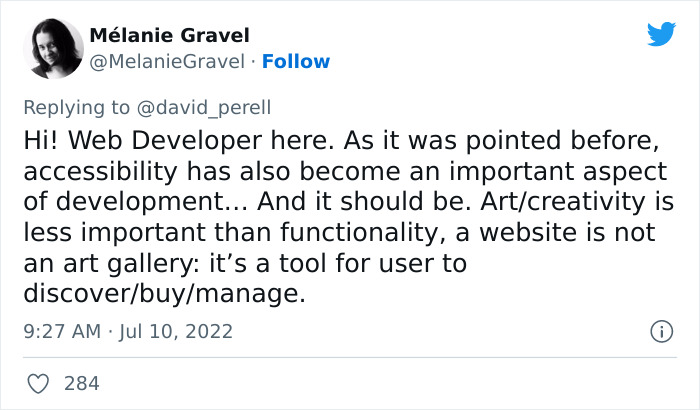Open Mélanie Gravel's profile picture
700x410 pixels.
click(x=52, y=49)
